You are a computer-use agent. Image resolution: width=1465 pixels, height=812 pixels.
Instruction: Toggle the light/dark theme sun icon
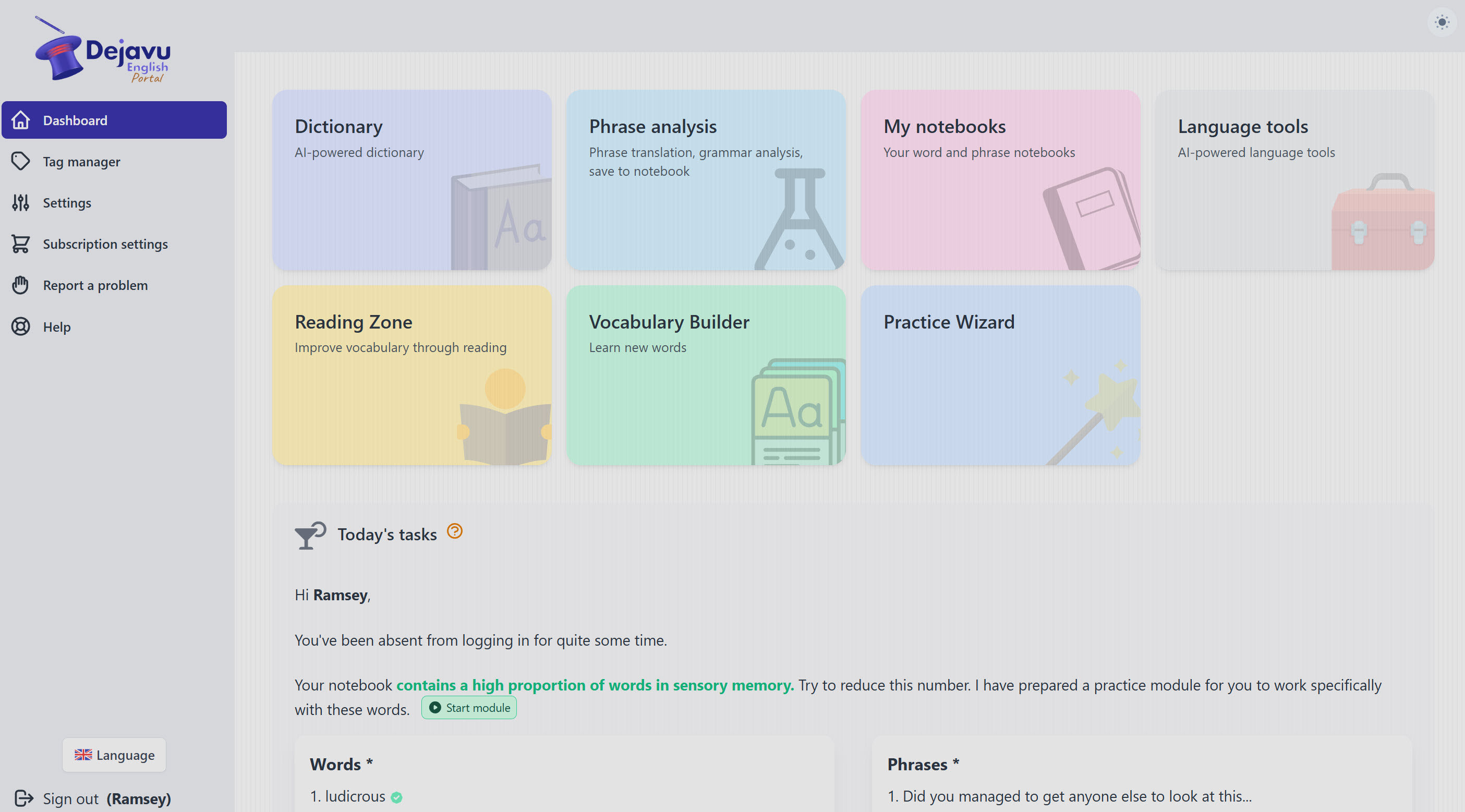click(x=1442, y=23)
